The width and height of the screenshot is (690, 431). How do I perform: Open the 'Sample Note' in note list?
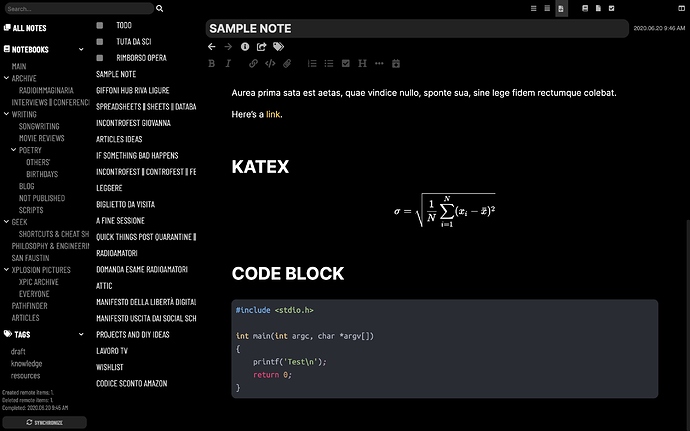click(x=116, y=74)
